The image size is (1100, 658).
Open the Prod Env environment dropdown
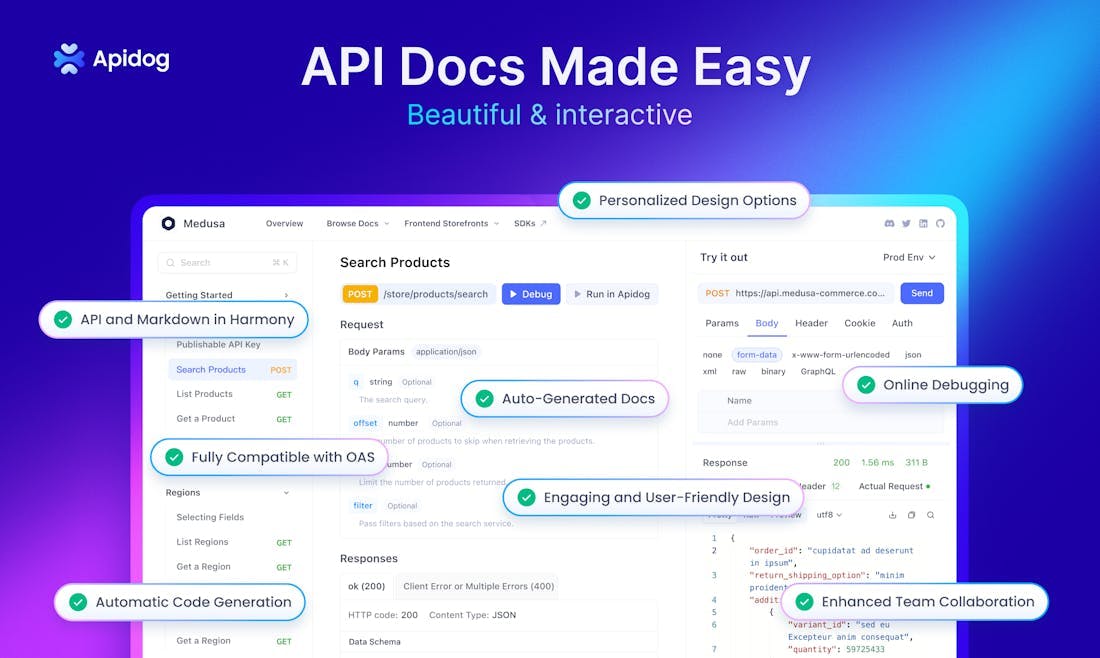point(908,258)
